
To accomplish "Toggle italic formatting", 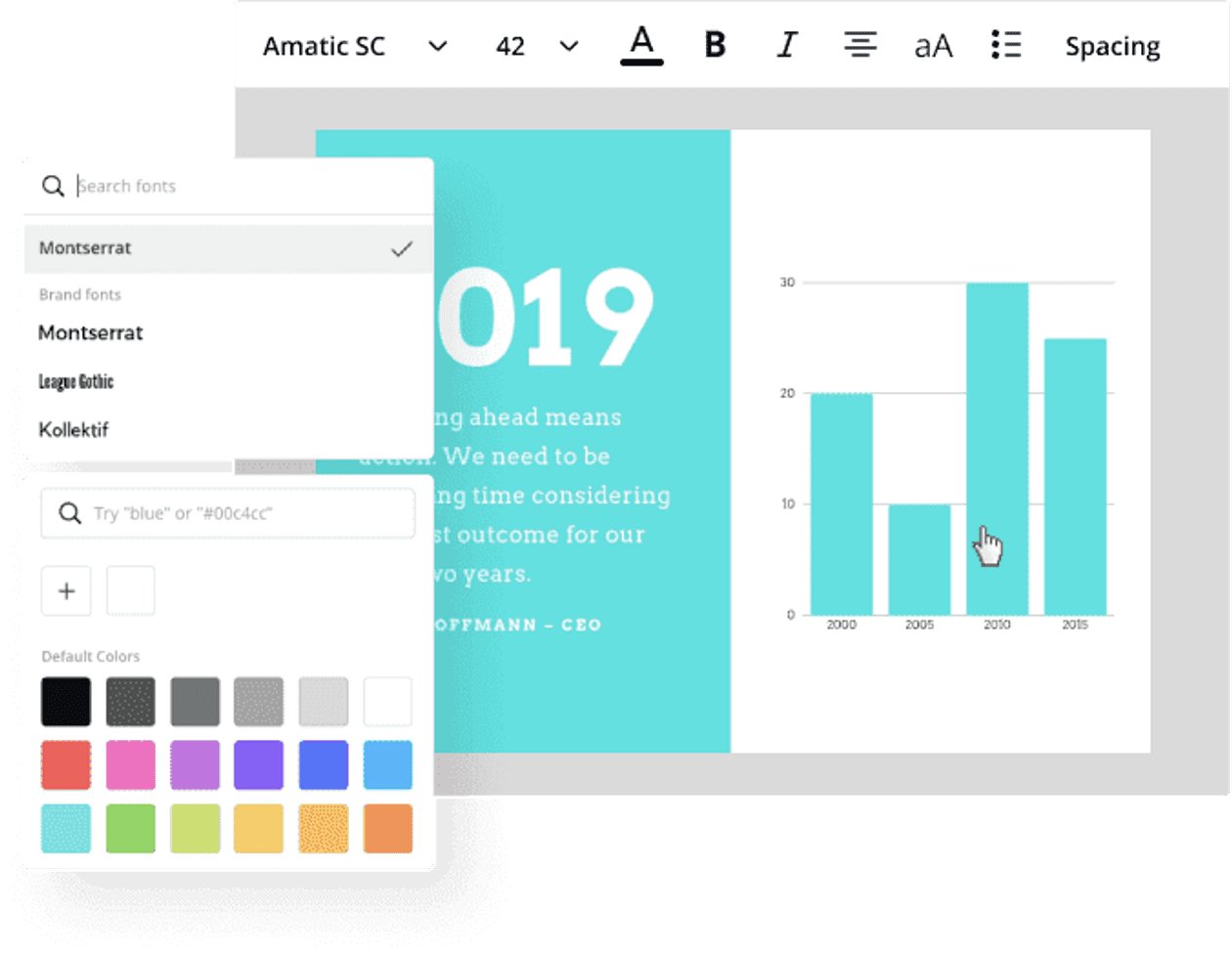I will (787, 45).
